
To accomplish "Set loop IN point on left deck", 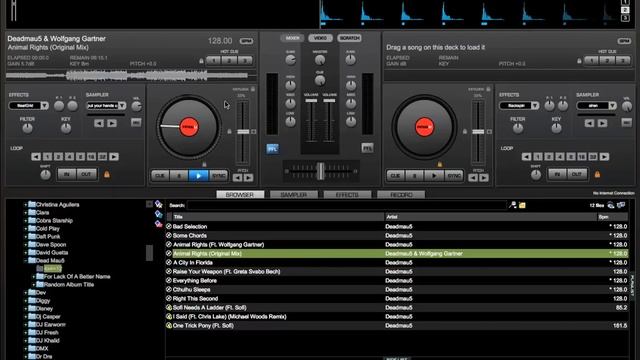I will pyautogui.click(x=67, y=174).
